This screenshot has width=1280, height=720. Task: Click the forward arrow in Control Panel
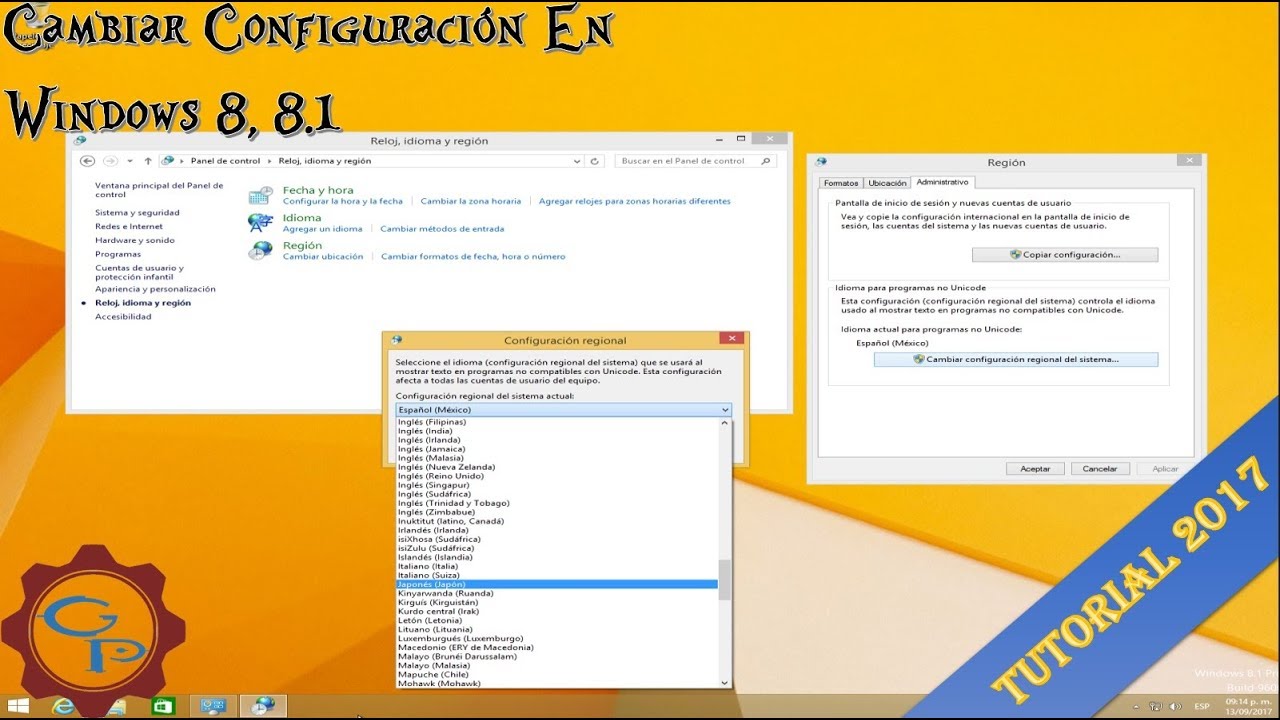110,161
